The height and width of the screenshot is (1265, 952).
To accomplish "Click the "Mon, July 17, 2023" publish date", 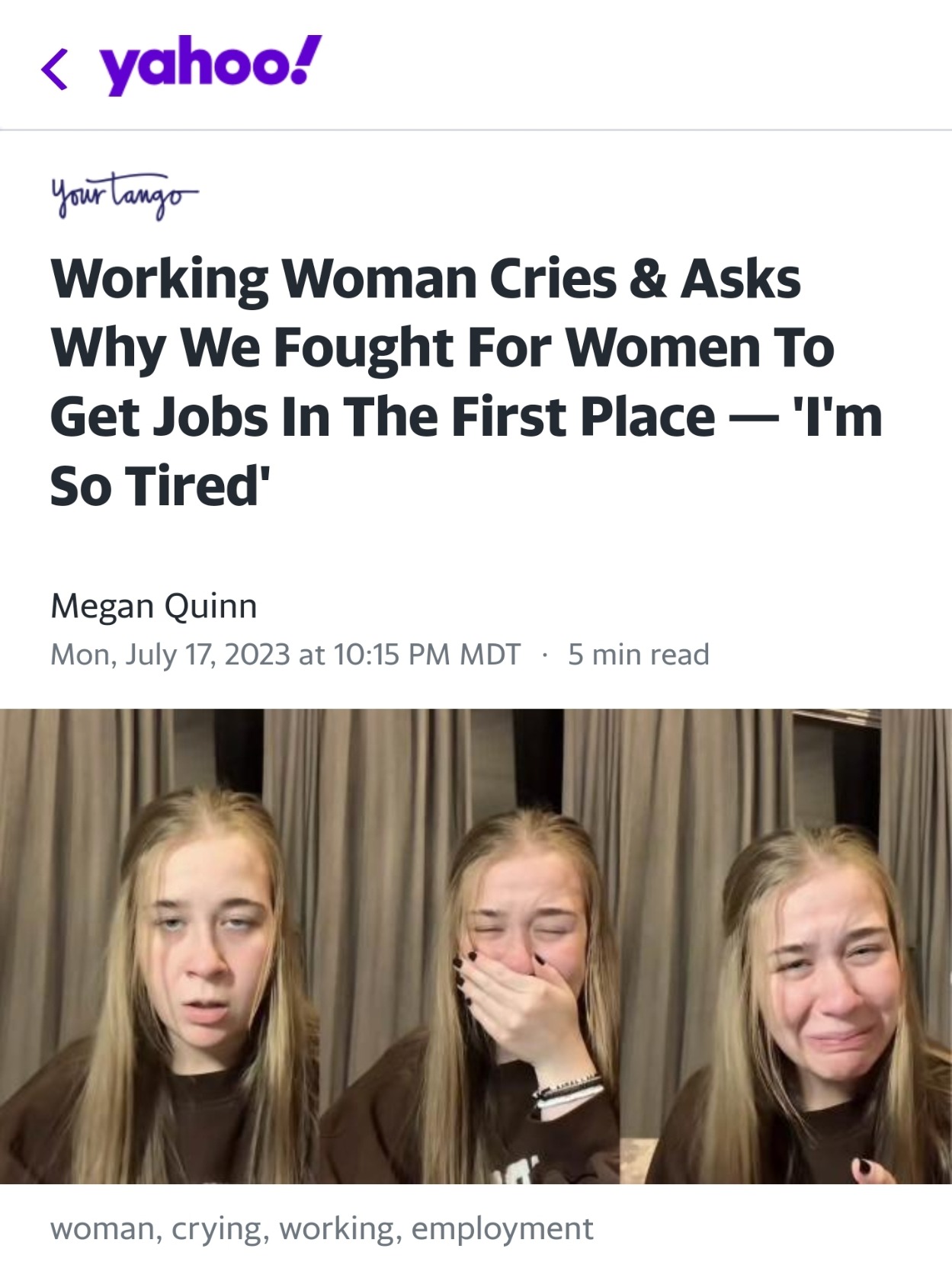I will click(x=170, y=655).
